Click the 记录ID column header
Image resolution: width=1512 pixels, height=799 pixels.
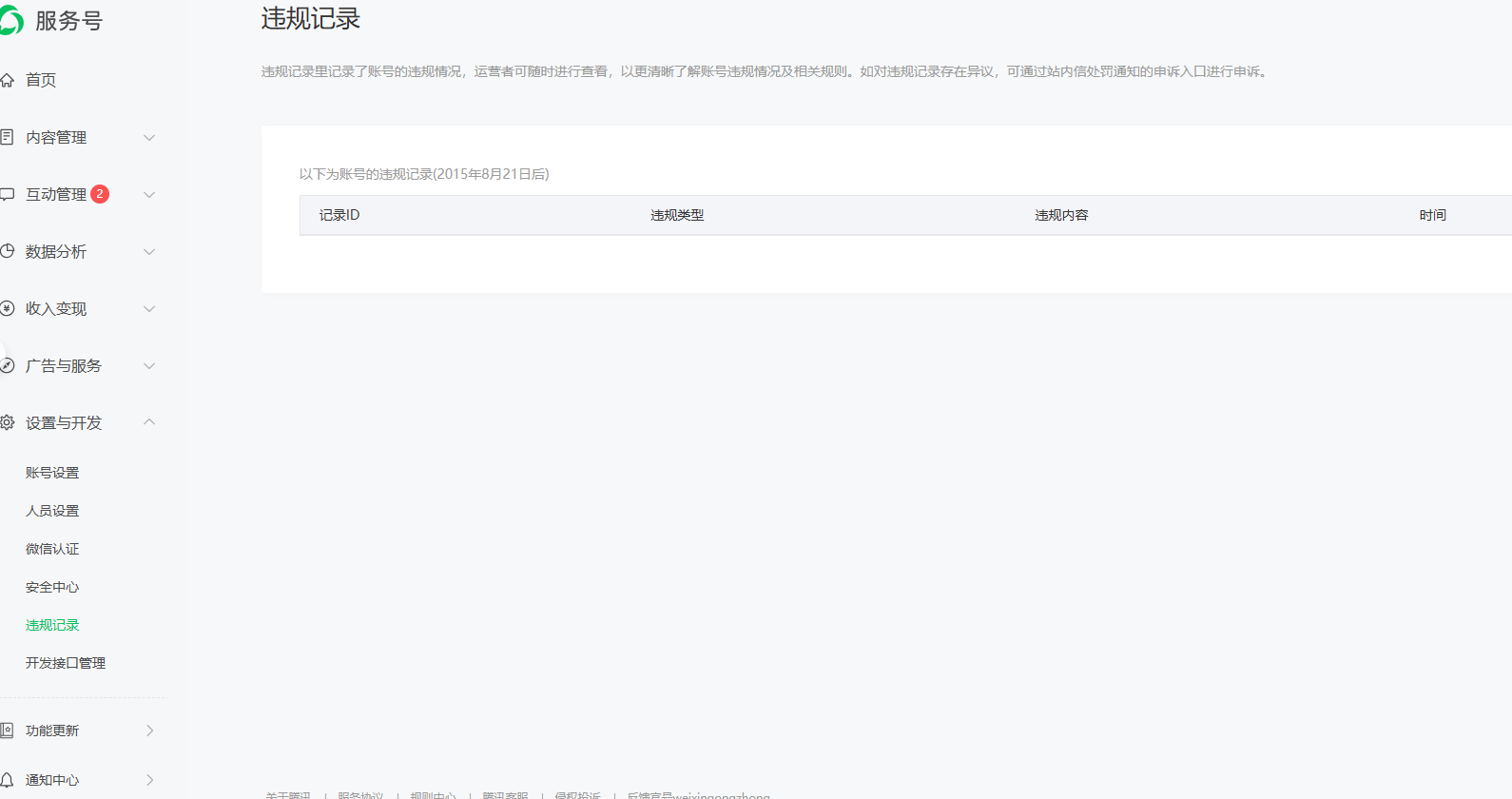(339, 215)
